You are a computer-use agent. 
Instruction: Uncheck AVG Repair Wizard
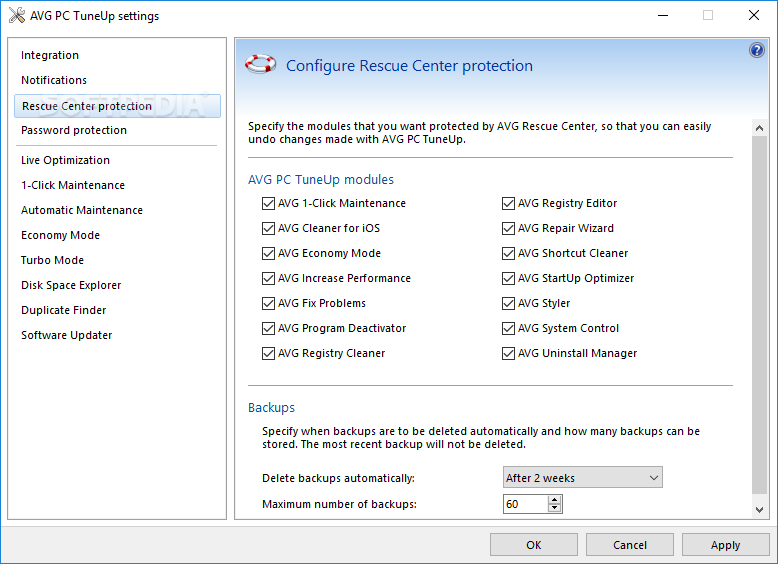509,228
